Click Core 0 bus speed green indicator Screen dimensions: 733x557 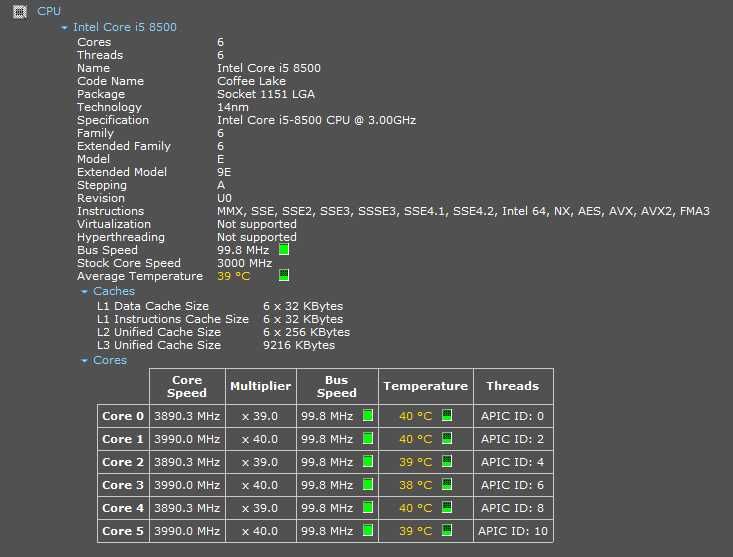[x=368, y=415]
